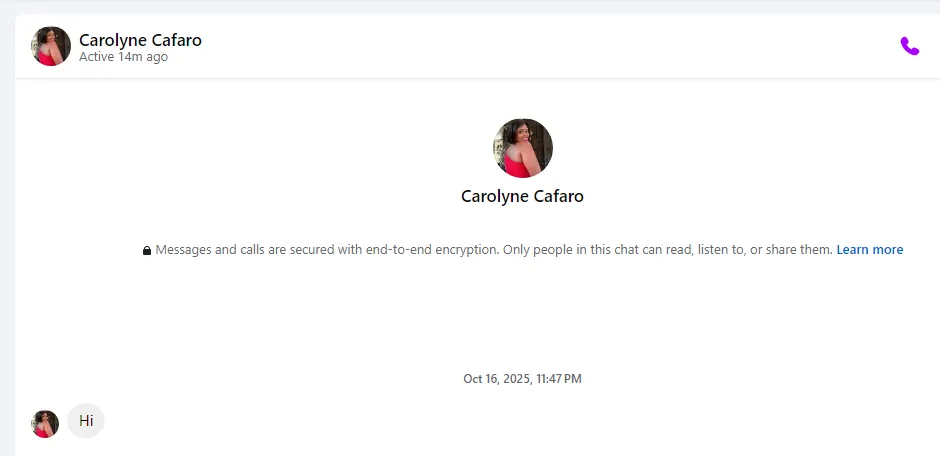940x456 pixels.
Task: Follow the Learn more link
Action: coord(869,250)
